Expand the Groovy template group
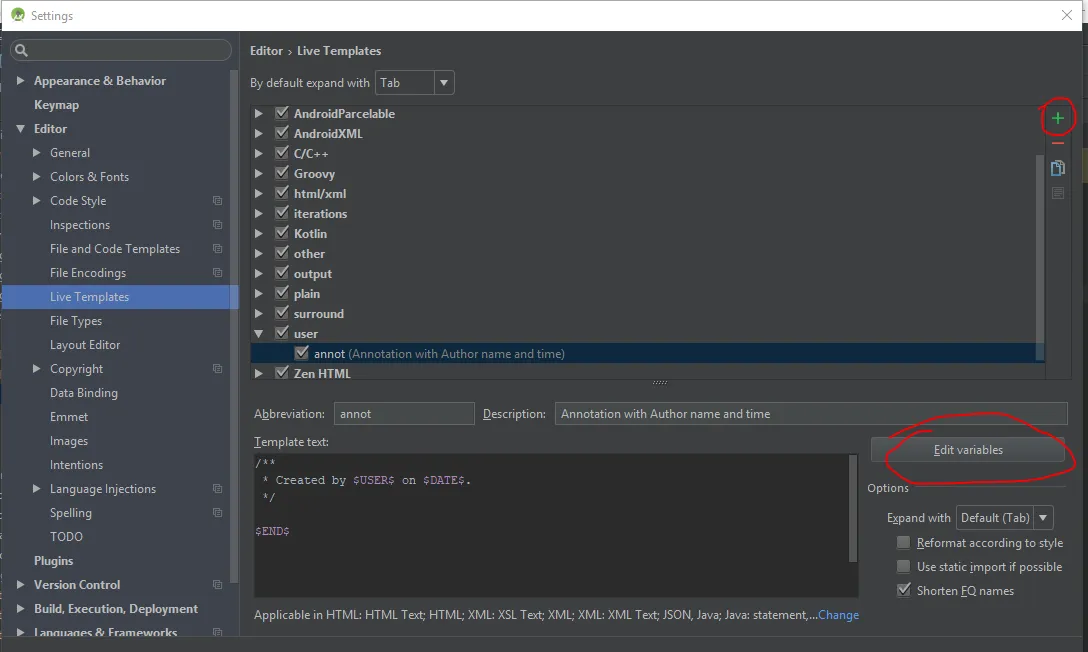The width and height of the screenshot is (1088, 652). tap(258, 173)
